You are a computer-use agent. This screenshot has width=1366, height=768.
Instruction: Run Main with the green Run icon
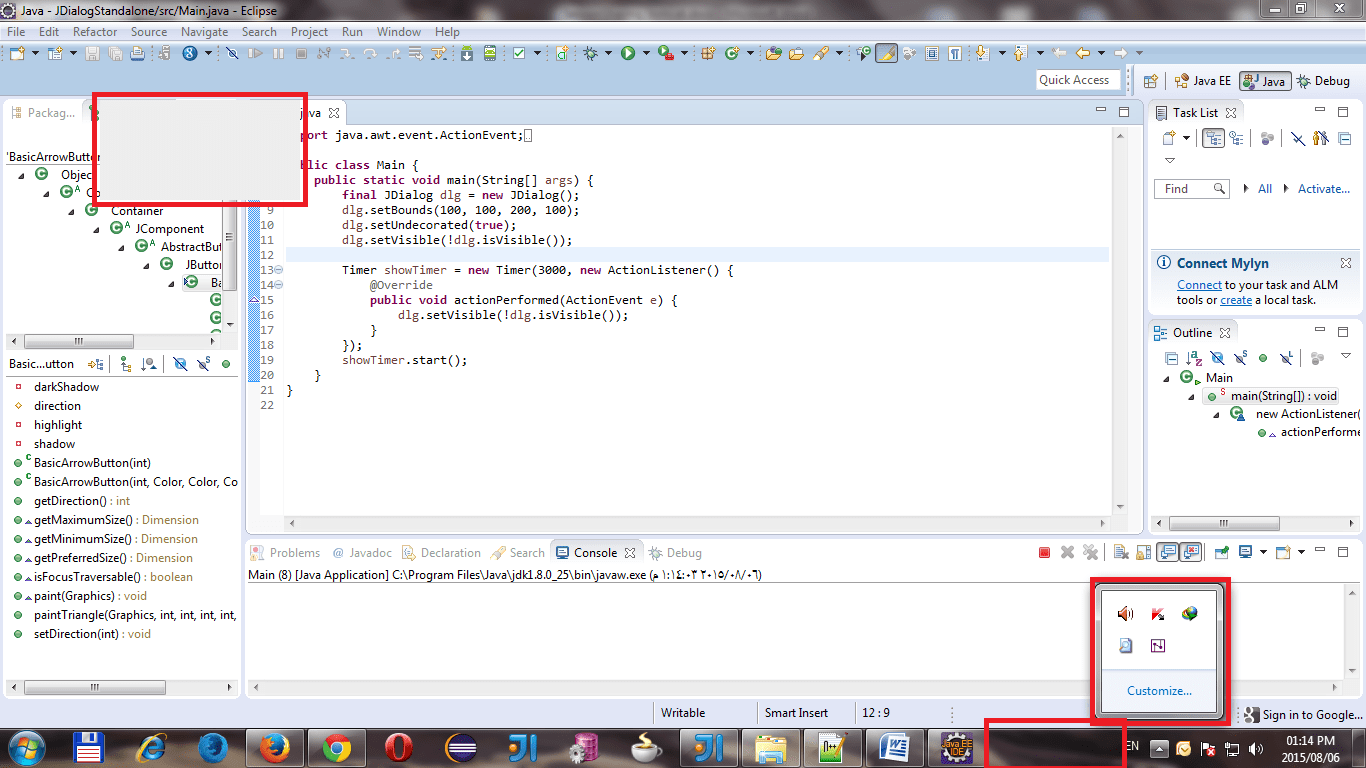(x=627, y=52)
